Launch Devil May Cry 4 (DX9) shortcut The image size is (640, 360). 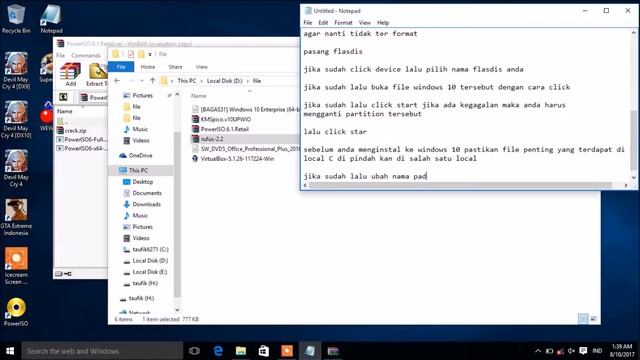pos(16,71)
